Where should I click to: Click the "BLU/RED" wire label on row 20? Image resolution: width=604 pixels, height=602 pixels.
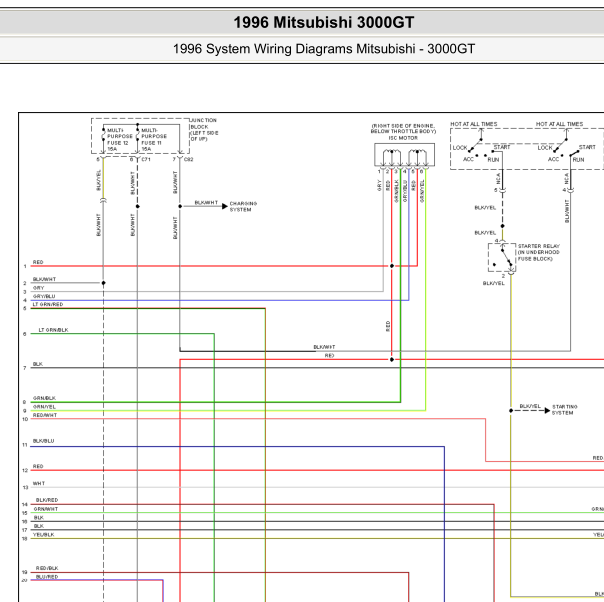47,577
